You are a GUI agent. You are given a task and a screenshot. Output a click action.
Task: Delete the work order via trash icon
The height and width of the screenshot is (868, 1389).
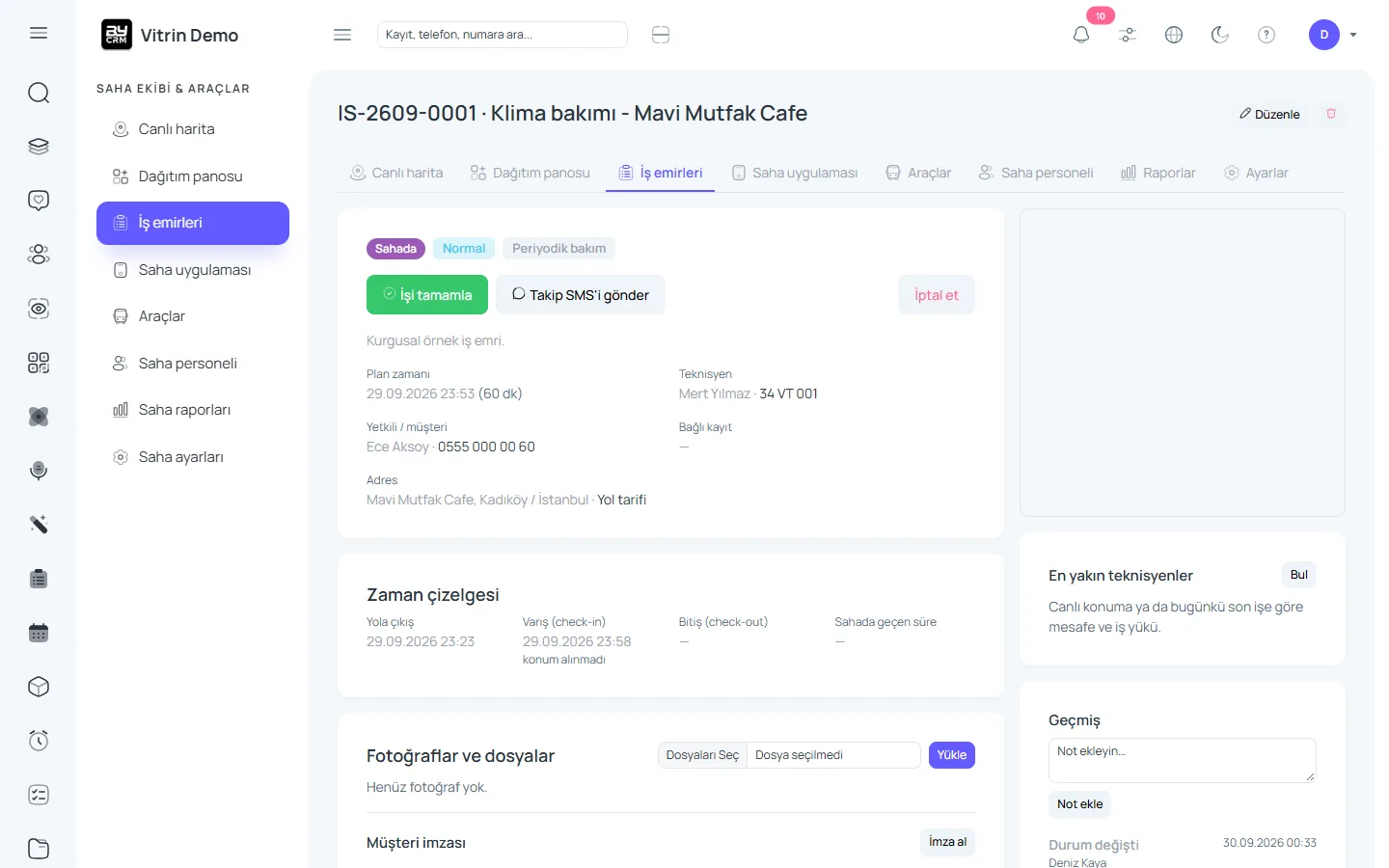tap(1331, 114)
